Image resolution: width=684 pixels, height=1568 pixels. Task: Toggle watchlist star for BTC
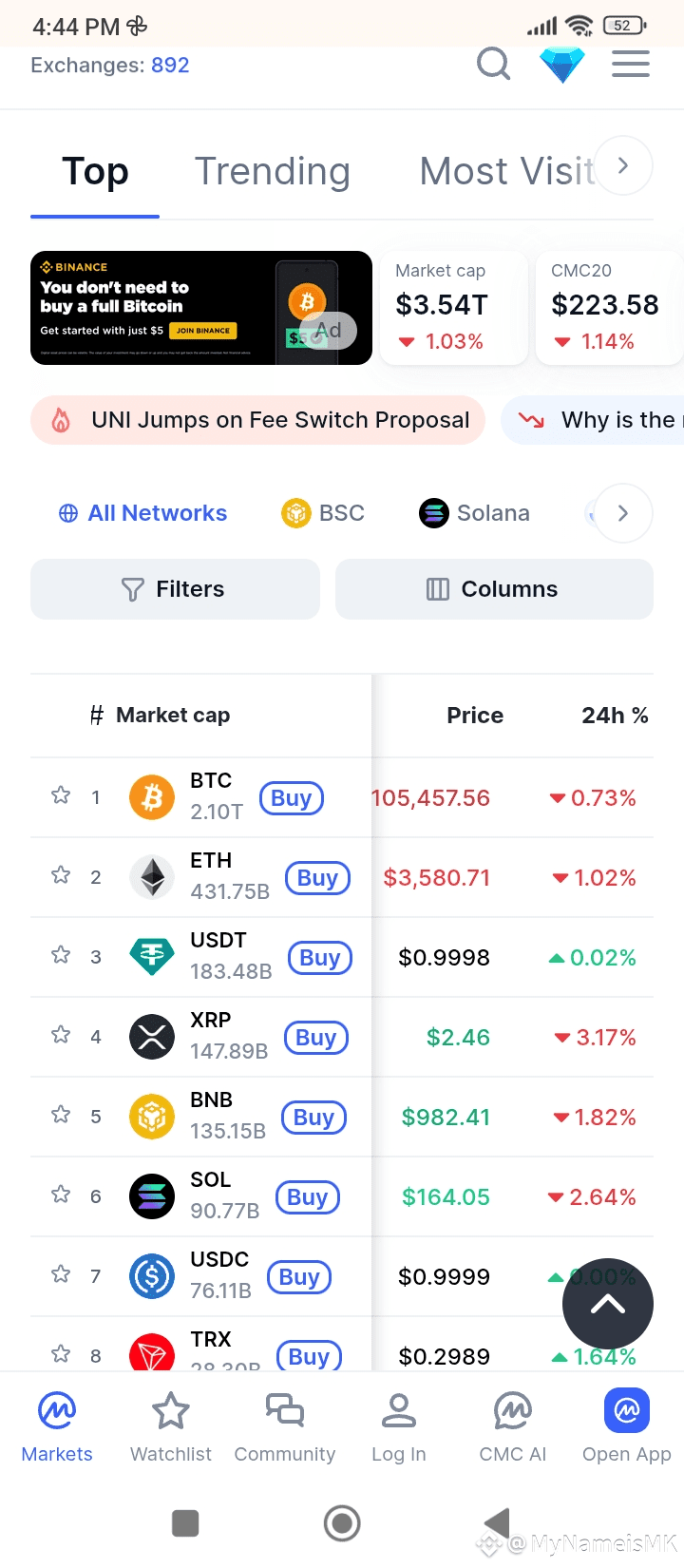[x=61, y=795]
